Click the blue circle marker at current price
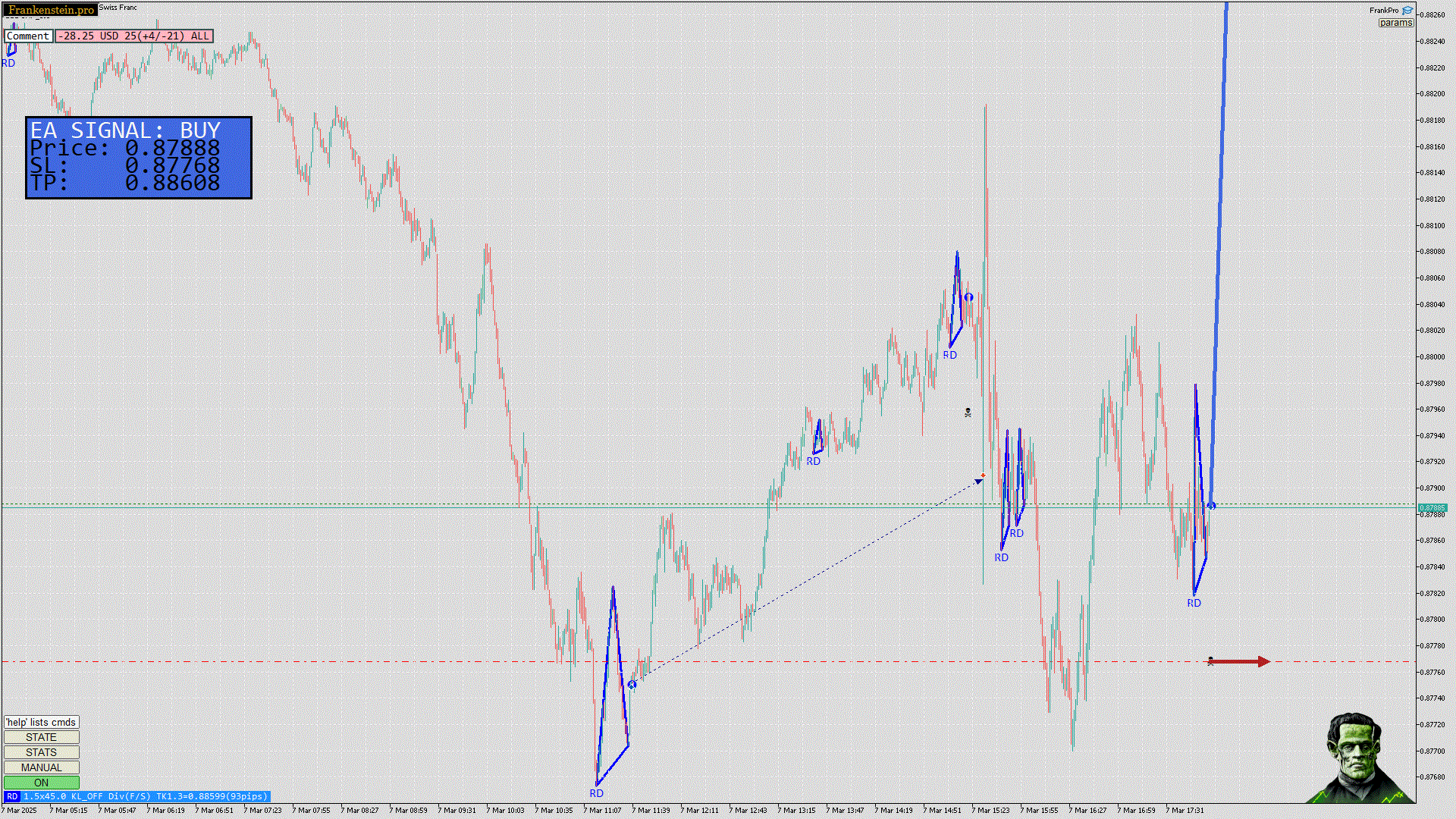This screenshot has width=1456, height=819. 1211,505
